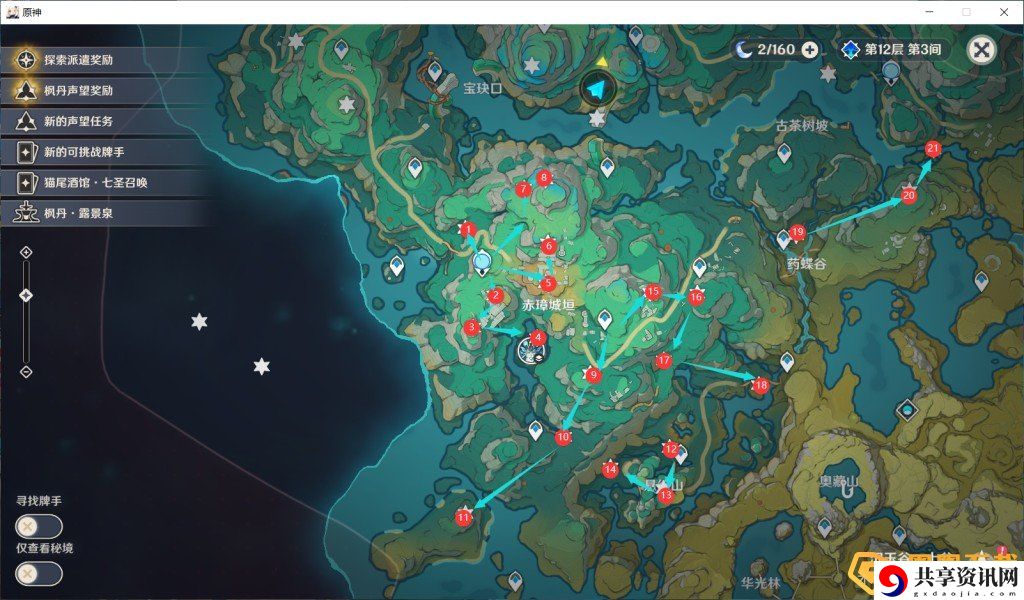Image resolution: width=1024 pixels, height=600 pixels.
Task: Select the star pin just below the player arrow
Action: [597, 118]
